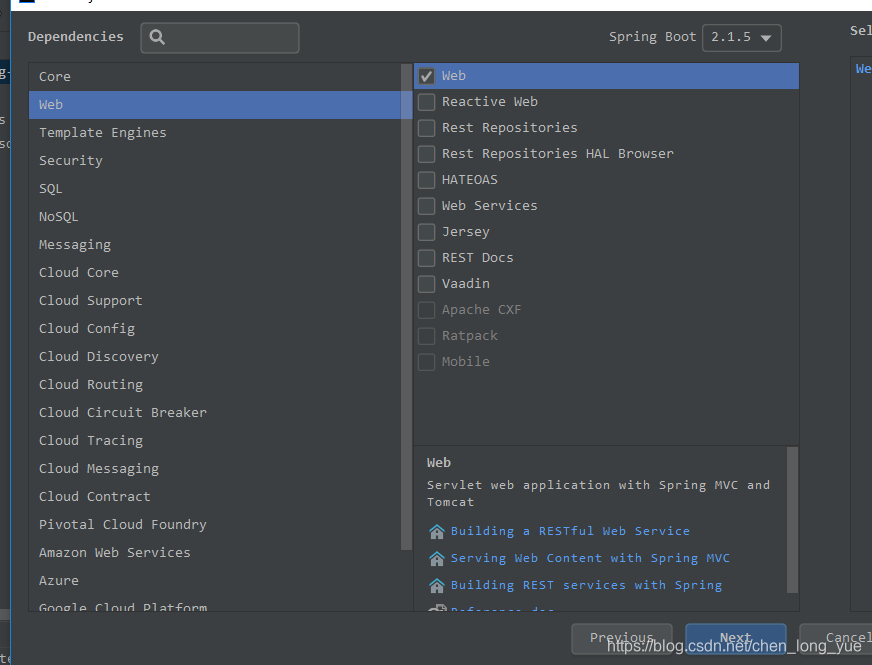Screen dimensions: 872x665
Task: Select the SQL category
Action: tap(216, 188)
